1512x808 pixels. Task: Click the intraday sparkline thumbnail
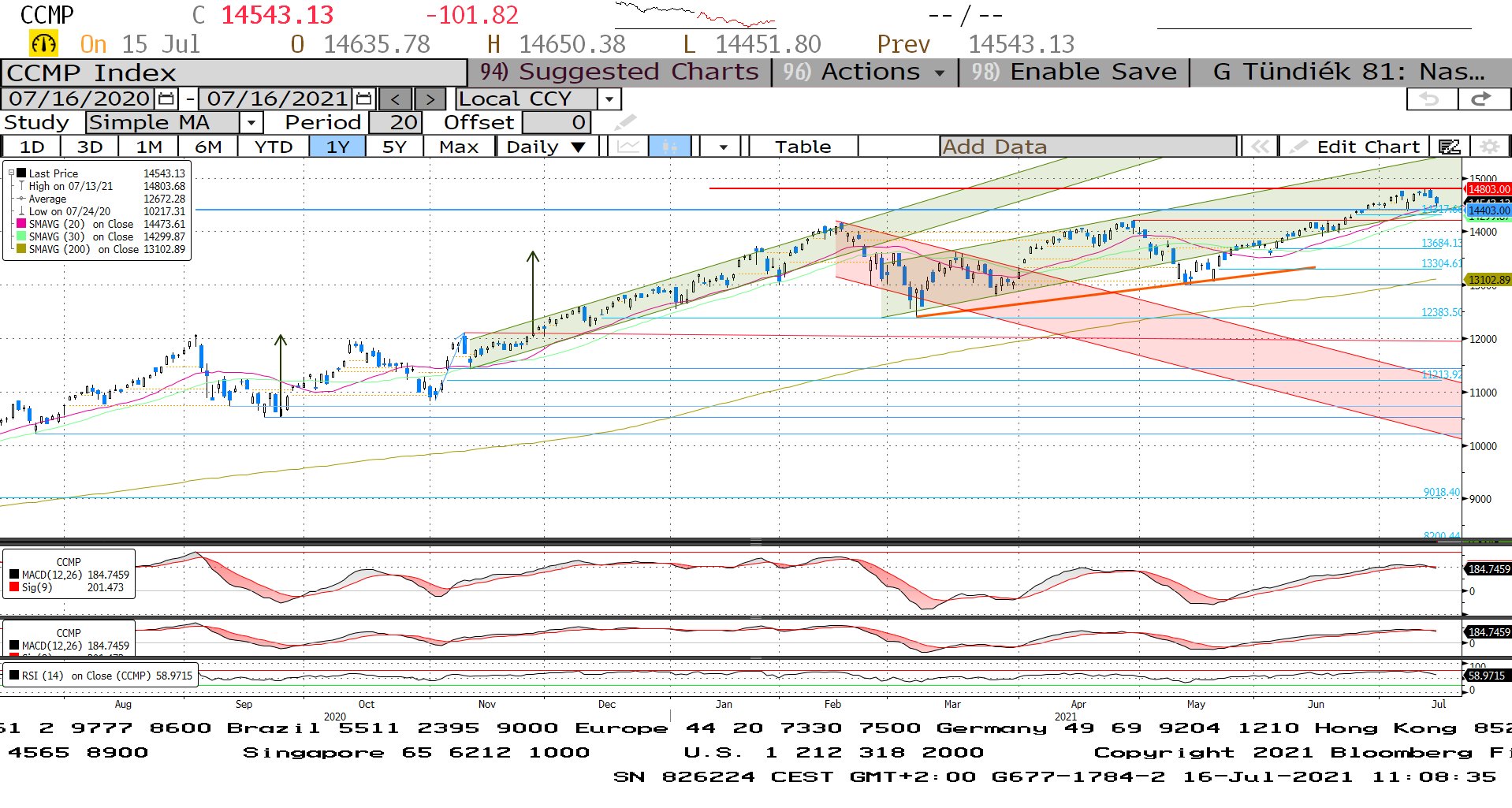[x=695, y=14]
